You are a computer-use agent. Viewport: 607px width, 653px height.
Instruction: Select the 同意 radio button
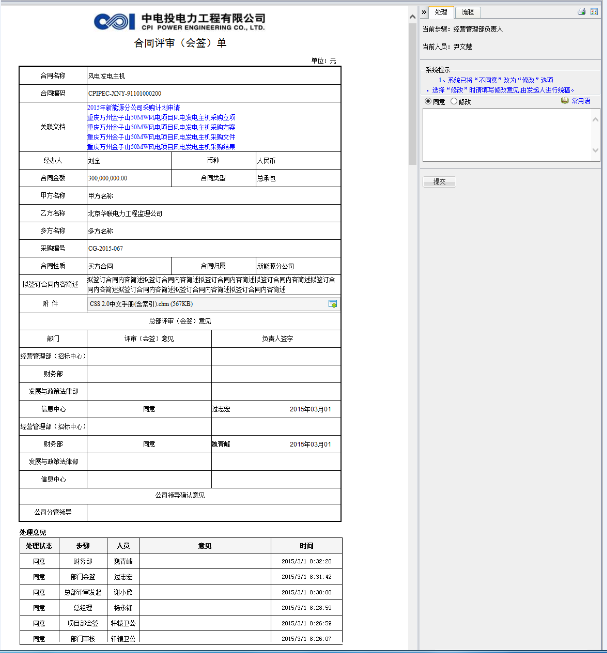coord(428,101)
